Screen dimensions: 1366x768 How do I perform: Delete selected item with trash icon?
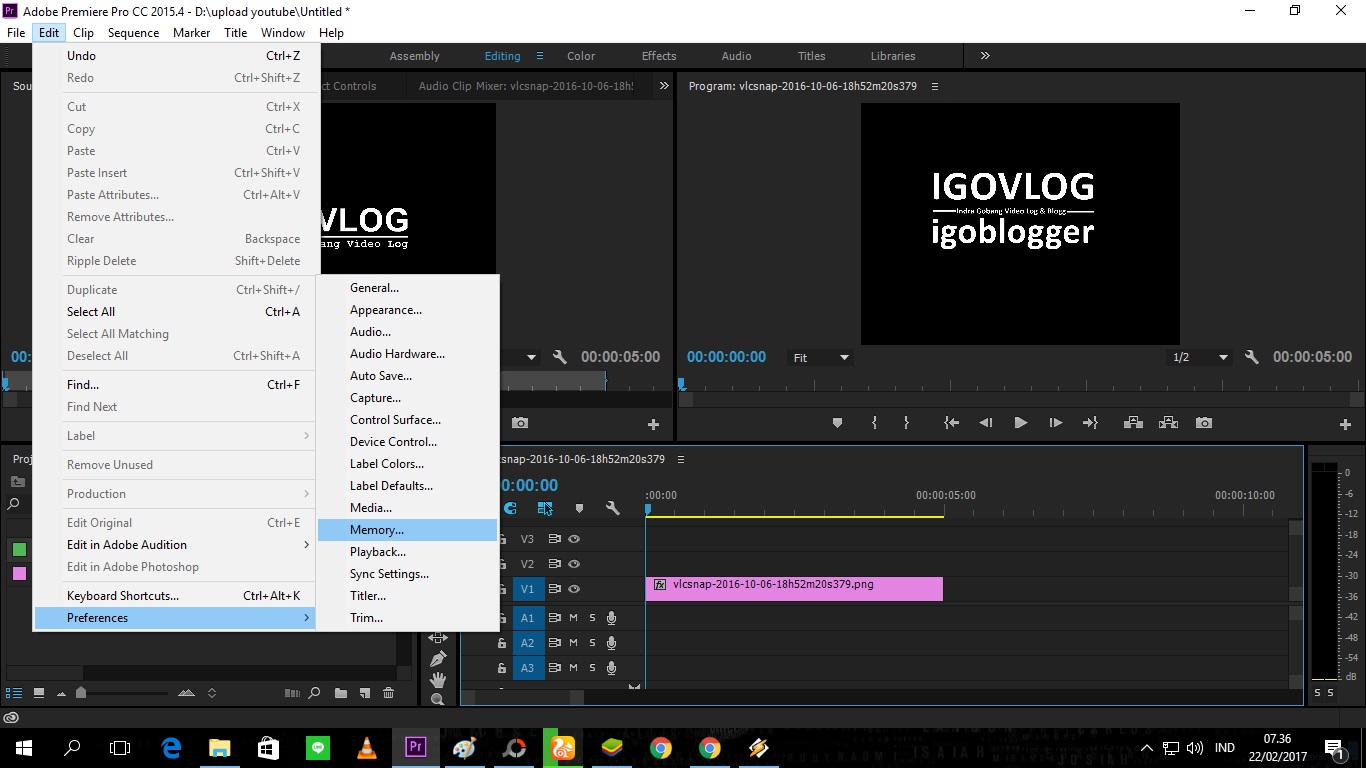pyautogui.click(x=389, y=693)
